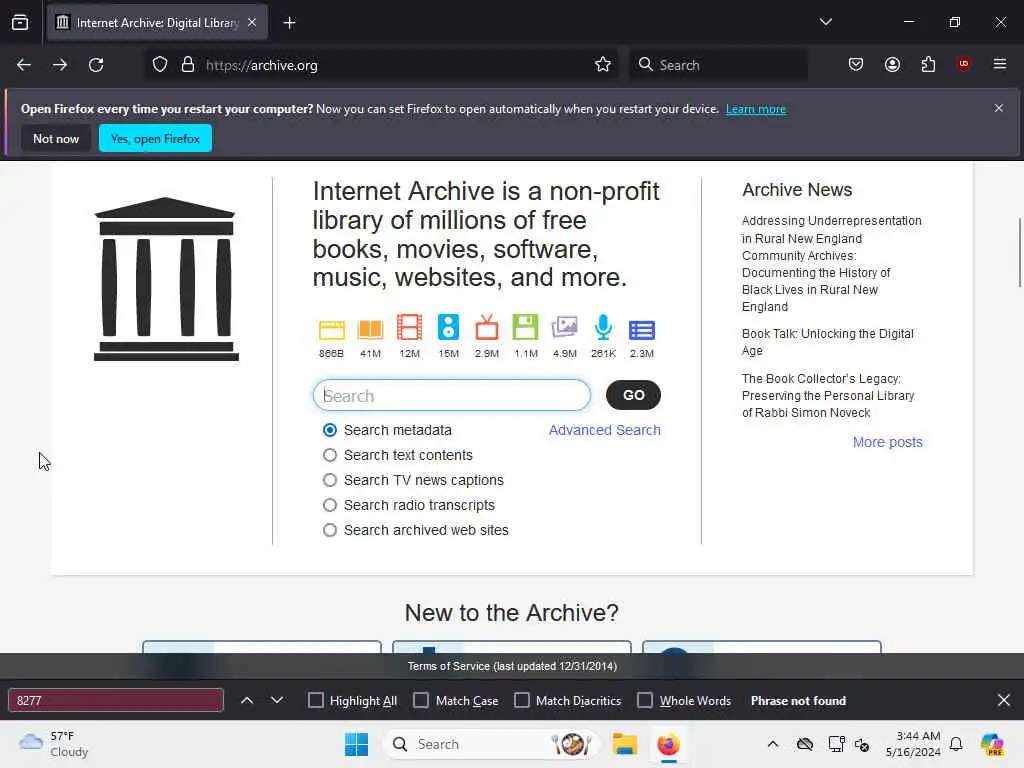
Task: Bookmark this page with the star
Action: click(603, 65)
